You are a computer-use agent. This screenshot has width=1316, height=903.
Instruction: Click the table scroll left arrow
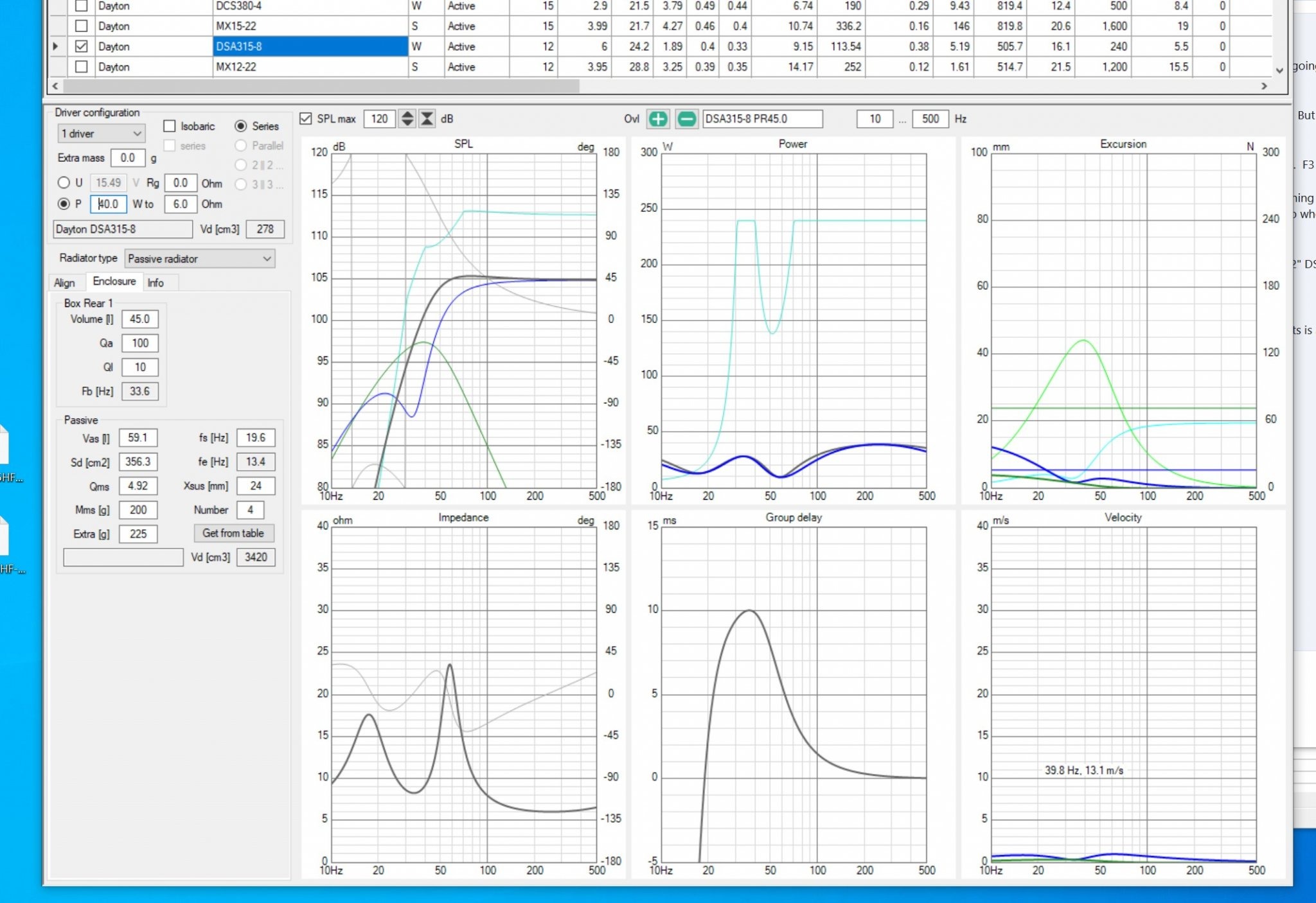click(x=55, y=85)
